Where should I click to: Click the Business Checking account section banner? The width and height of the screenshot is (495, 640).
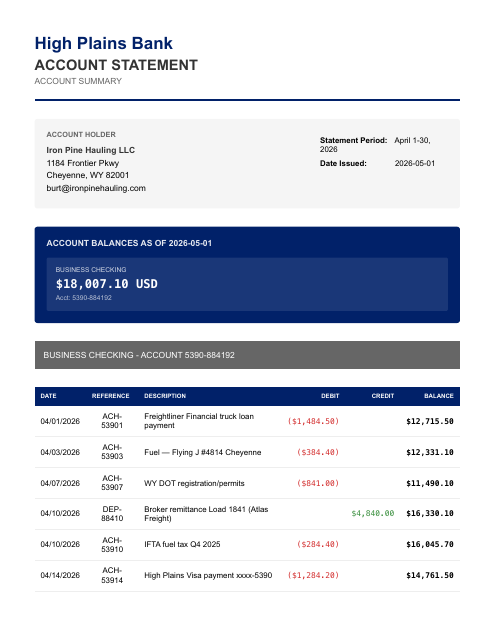pos(247,355)
